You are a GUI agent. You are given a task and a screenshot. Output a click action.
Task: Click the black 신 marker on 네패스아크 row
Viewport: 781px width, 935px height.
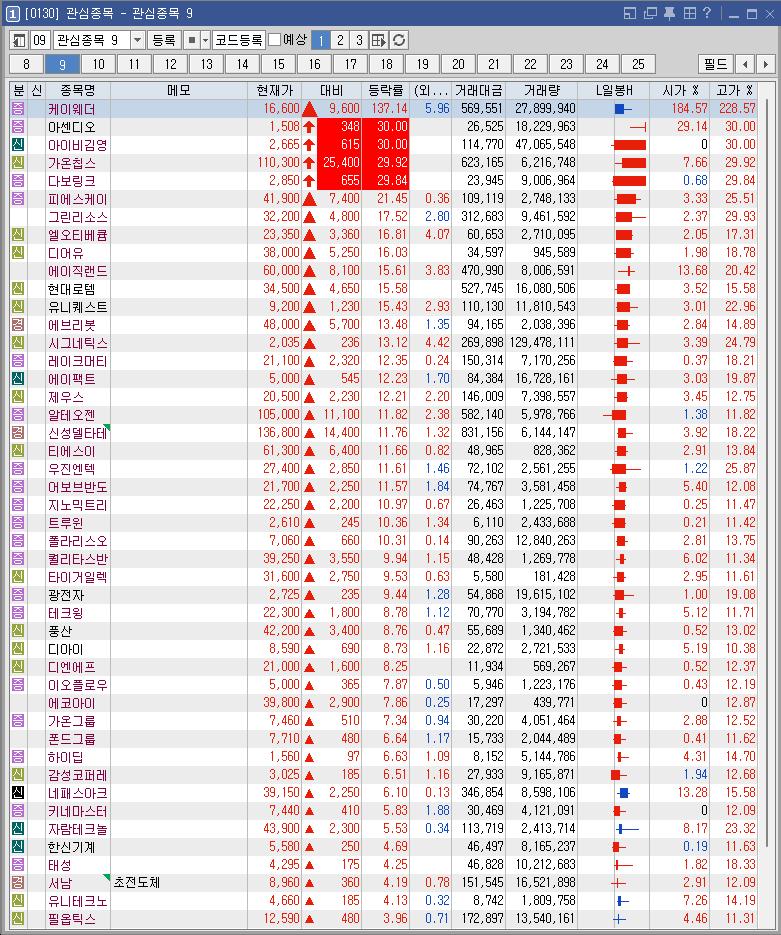(18, 792)
